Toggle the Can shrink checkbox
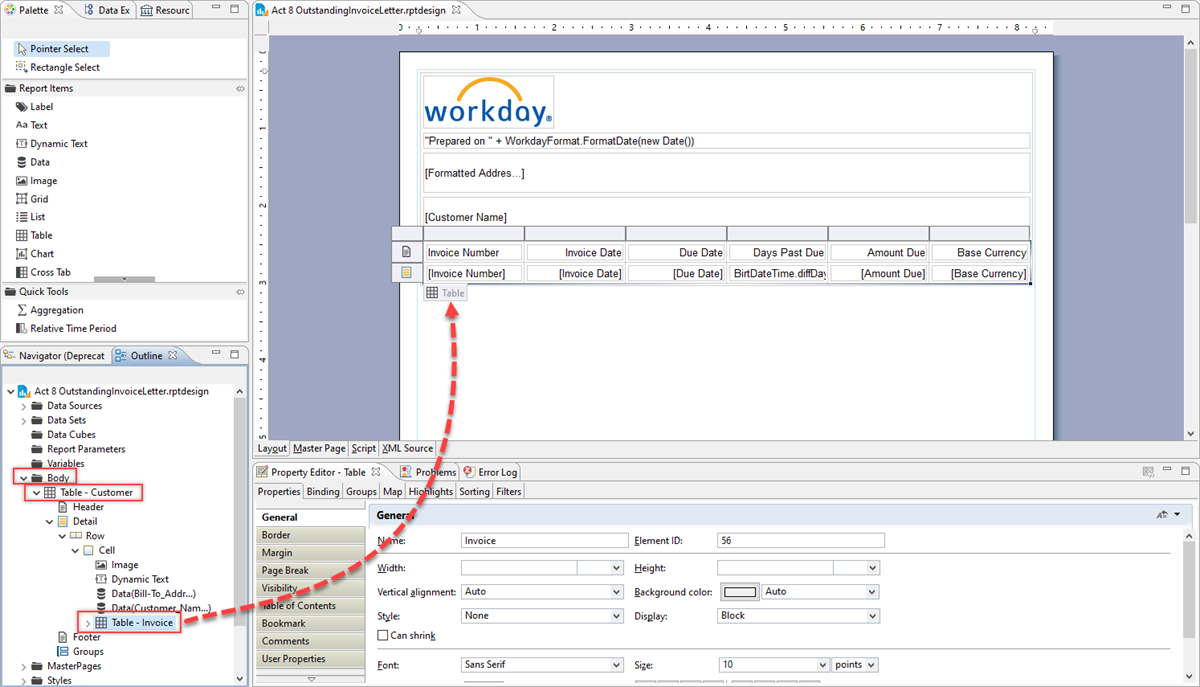The height and width of the screenshot is (687, 1200). (x=383, y=635)
